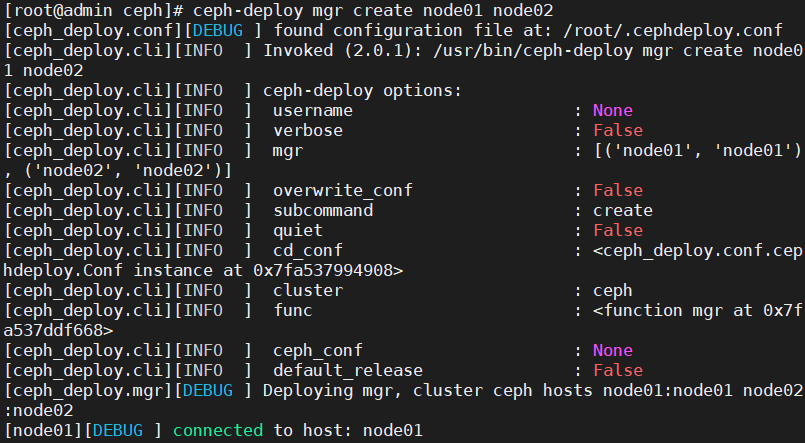The height and width of the screenshot is (443, 805).
Task: Click the 'False' value for default_release
Action: click(x=618, y=371)
